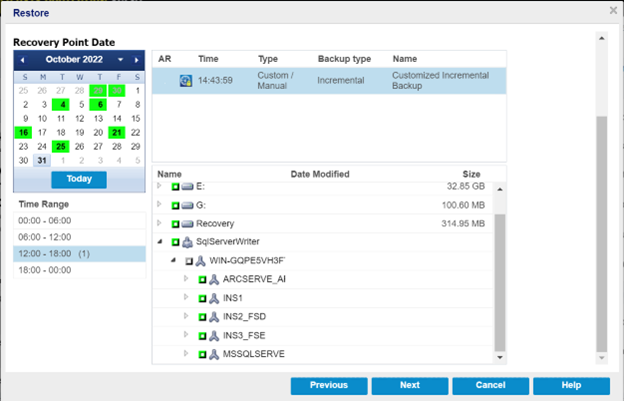624x401 pixels.
Task: Click the dialog scrollbar down arrow
Action: pos(602,358)
